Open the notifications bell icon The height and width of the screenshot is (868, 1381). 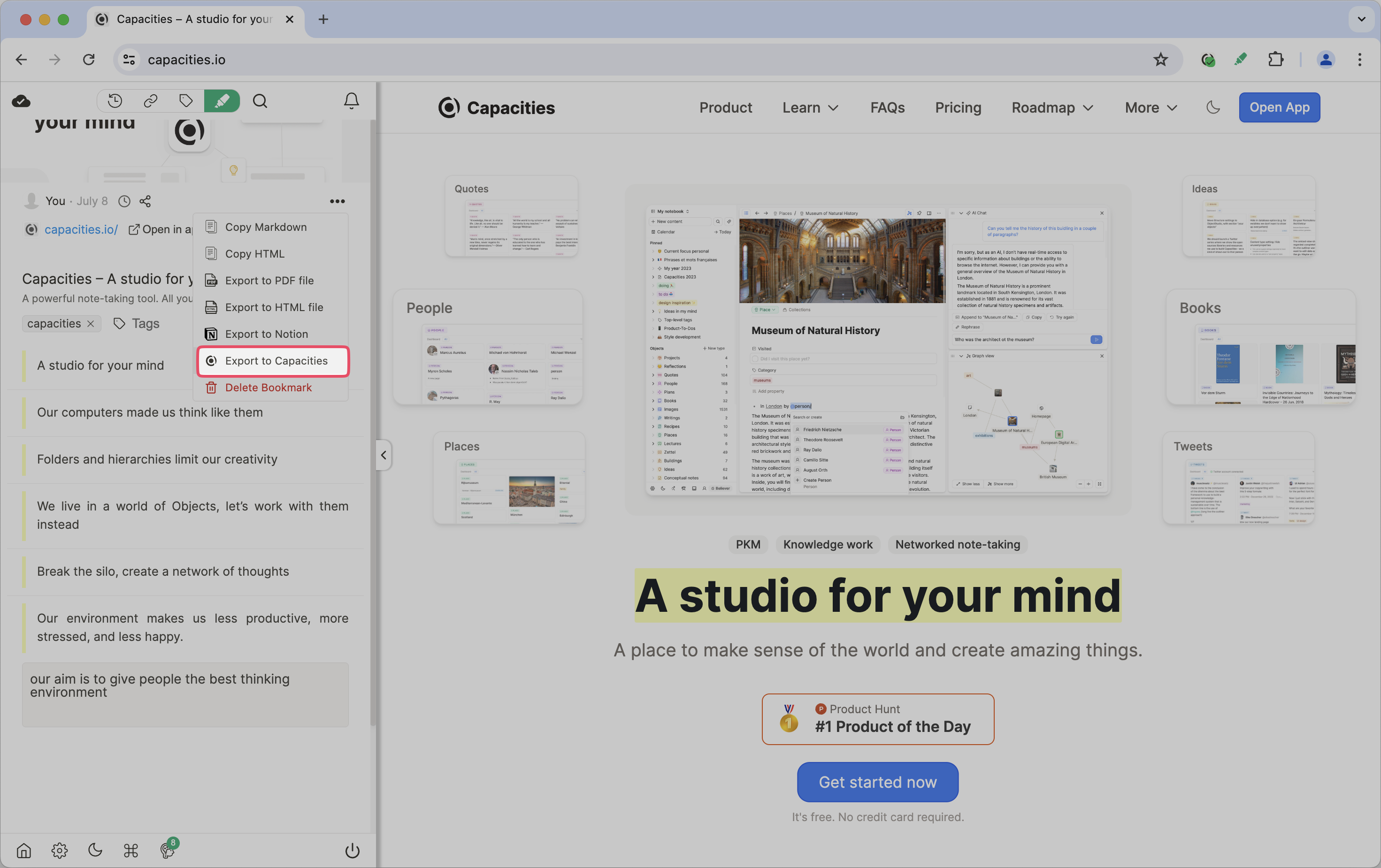click(x=351, y=101)
